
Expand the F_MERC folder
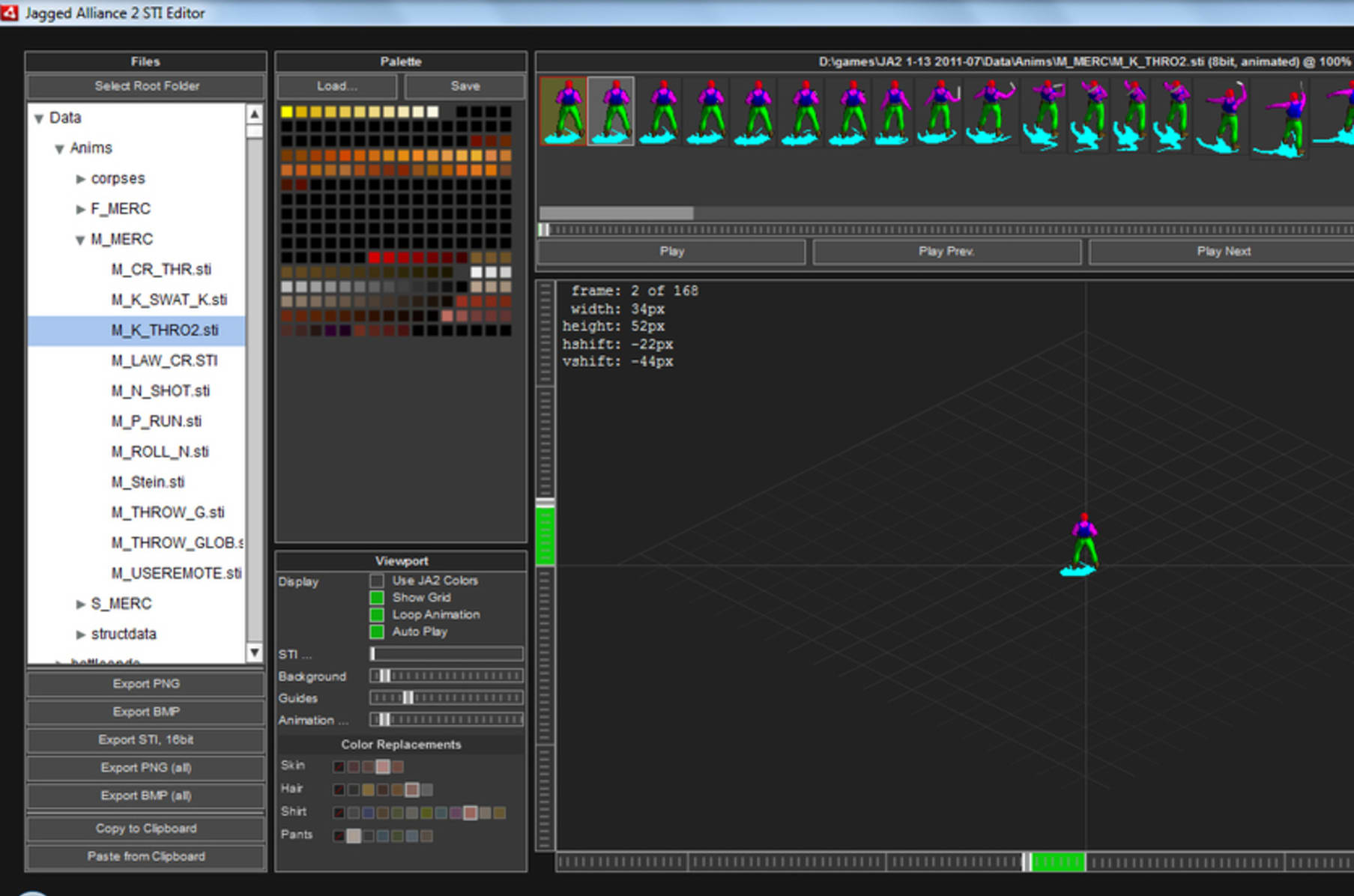pyautogui.click(x=80, y=210)
